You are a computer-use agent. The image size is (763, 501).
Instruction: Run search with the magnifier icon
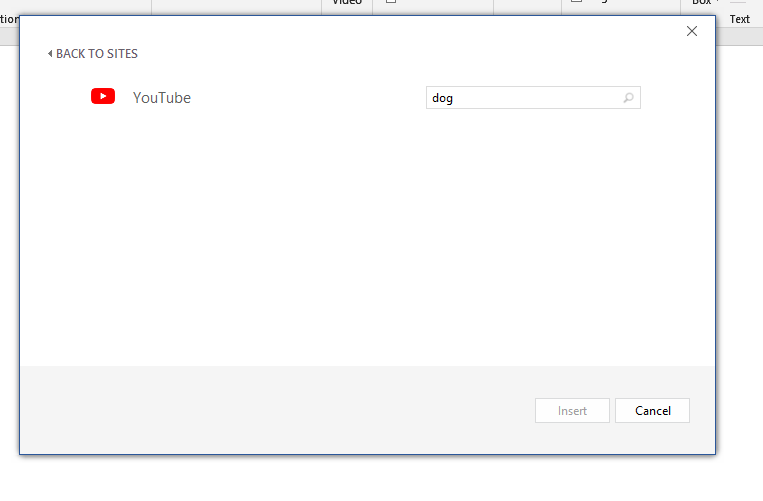click(x=629, y=98)
